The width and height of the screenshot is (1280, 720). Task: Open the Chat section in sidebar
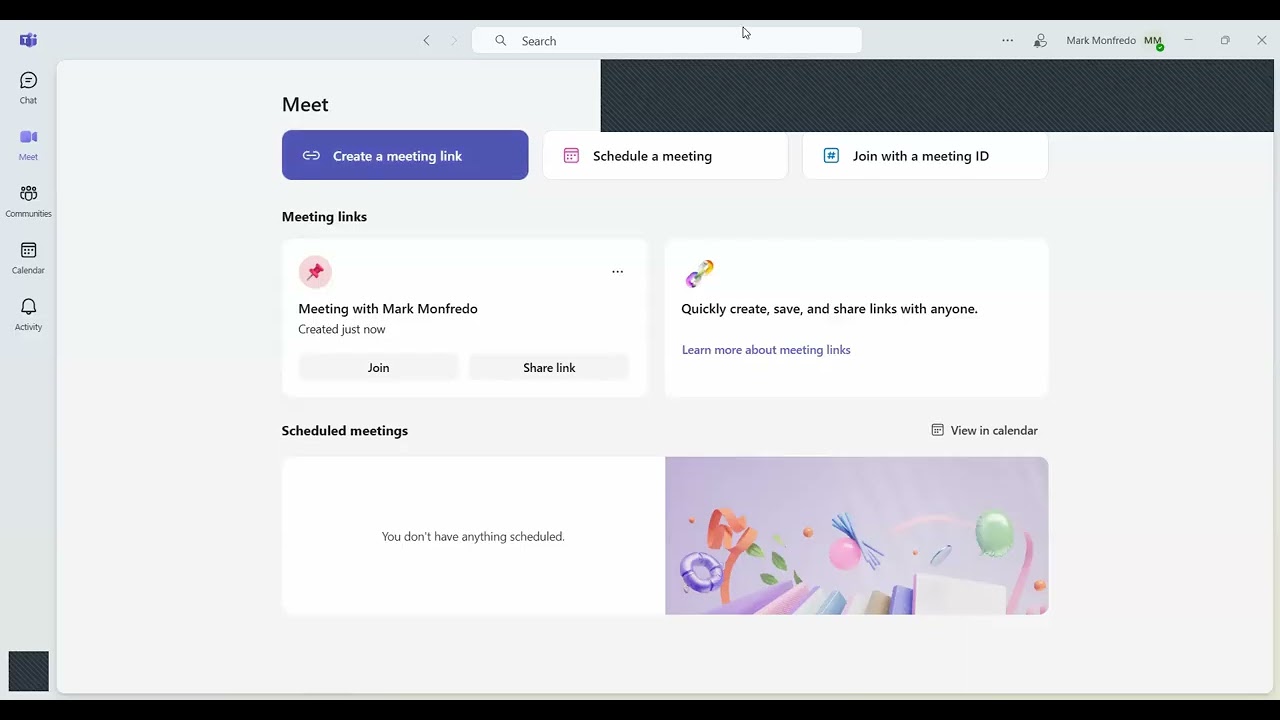click(28, 88)
